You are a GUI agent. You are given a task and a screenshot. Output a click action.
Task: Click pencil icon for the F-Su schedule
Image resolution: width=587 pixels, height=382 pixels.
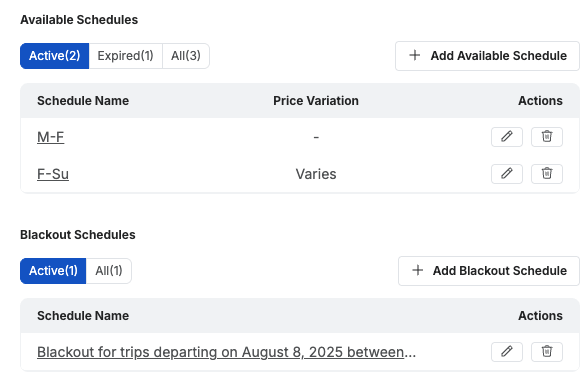(507, 174)
